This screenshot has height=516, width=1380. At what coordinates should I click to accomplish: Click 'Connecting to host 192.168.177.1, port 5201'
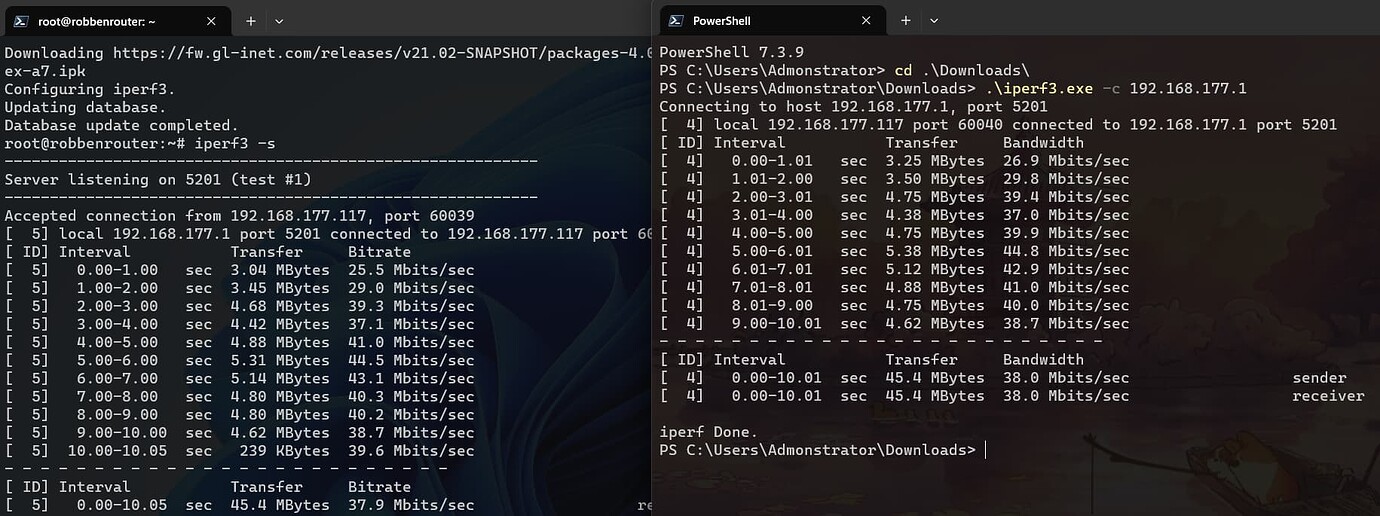click(x=853, y=106)
